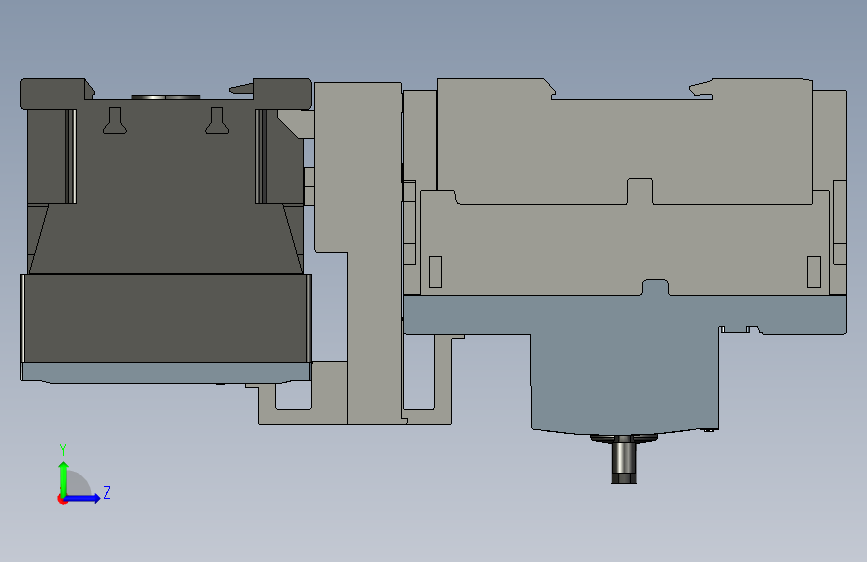Select the blue-gray base strip under the dark housing
This screenshot has width=867, height=562.
(x=166, y=372)
